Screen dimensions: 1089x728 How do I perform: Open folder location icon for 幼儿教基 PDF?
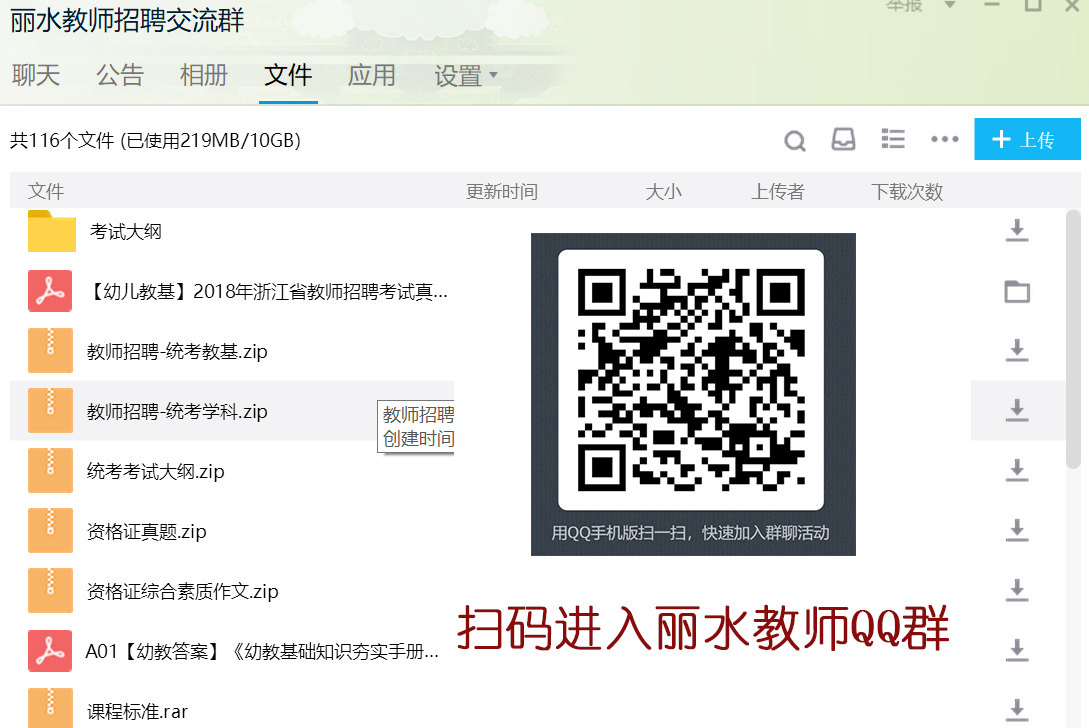click(1017, 292)
